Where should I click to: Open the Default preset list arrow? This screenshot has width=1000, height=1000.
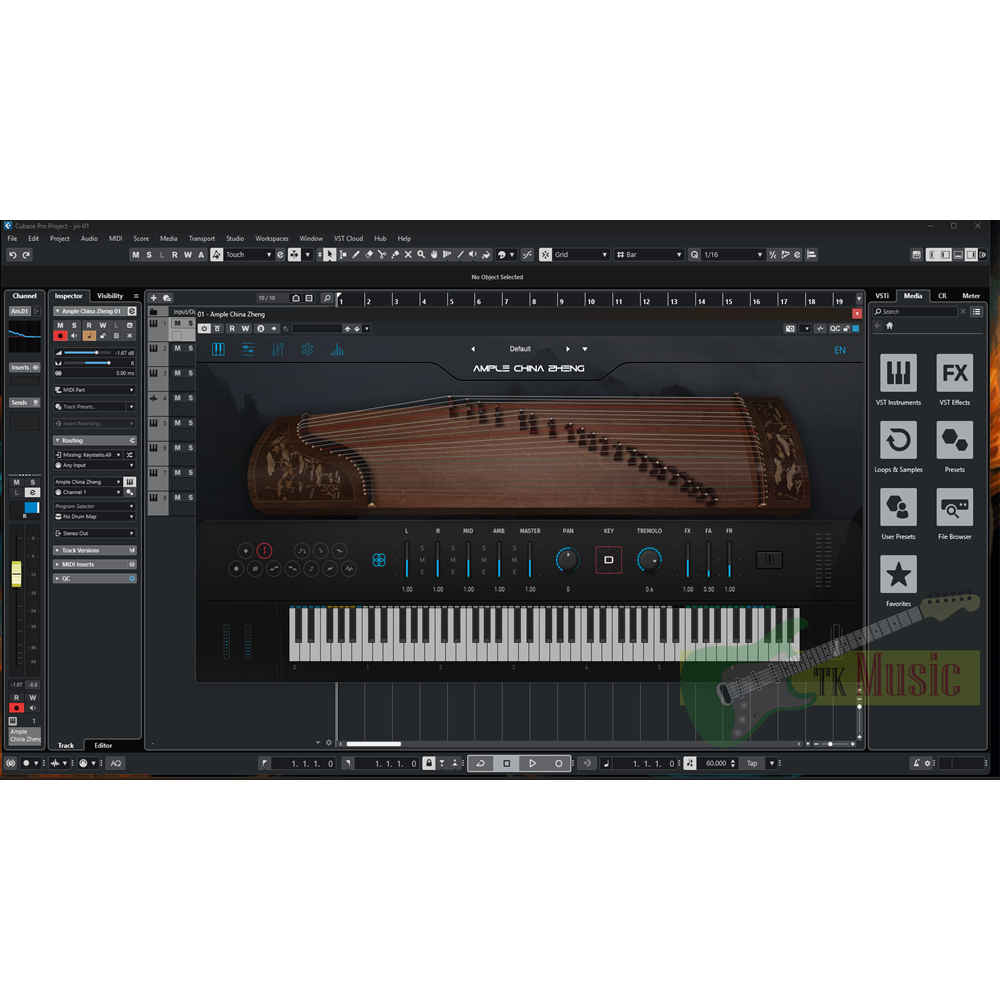tap(585, 349)
